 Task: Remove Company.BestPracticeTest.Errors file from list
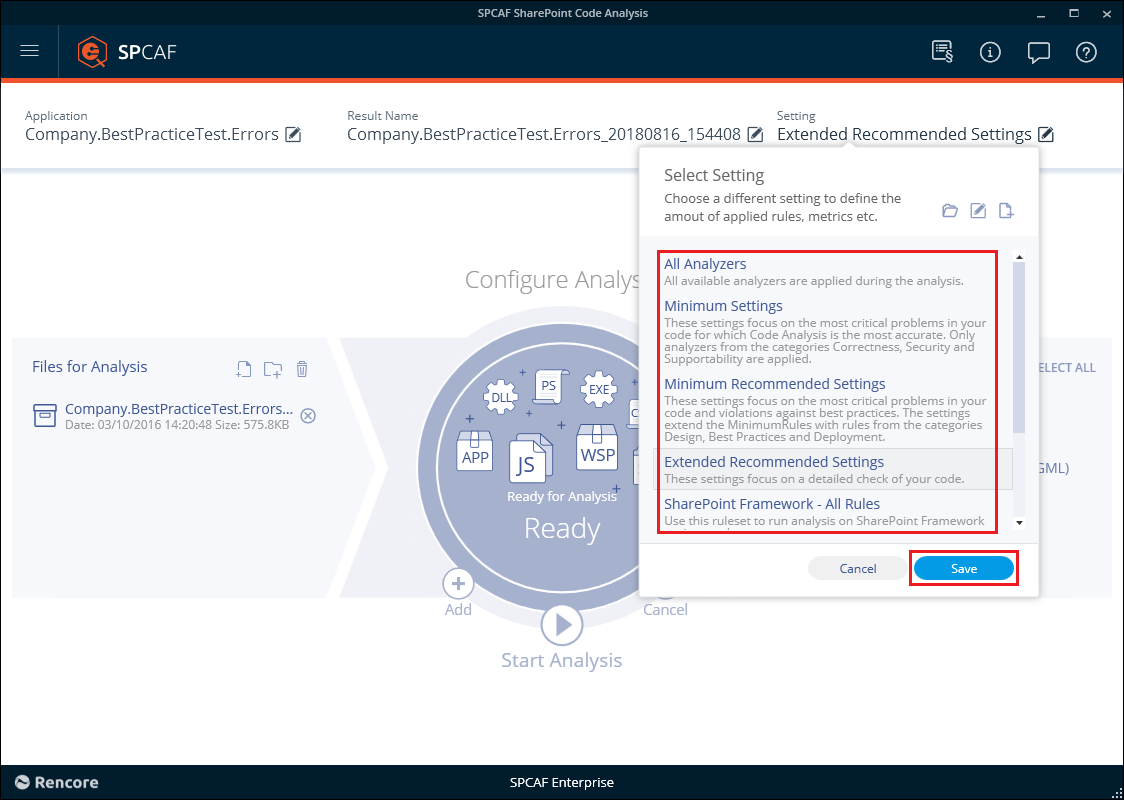[308, 416]
